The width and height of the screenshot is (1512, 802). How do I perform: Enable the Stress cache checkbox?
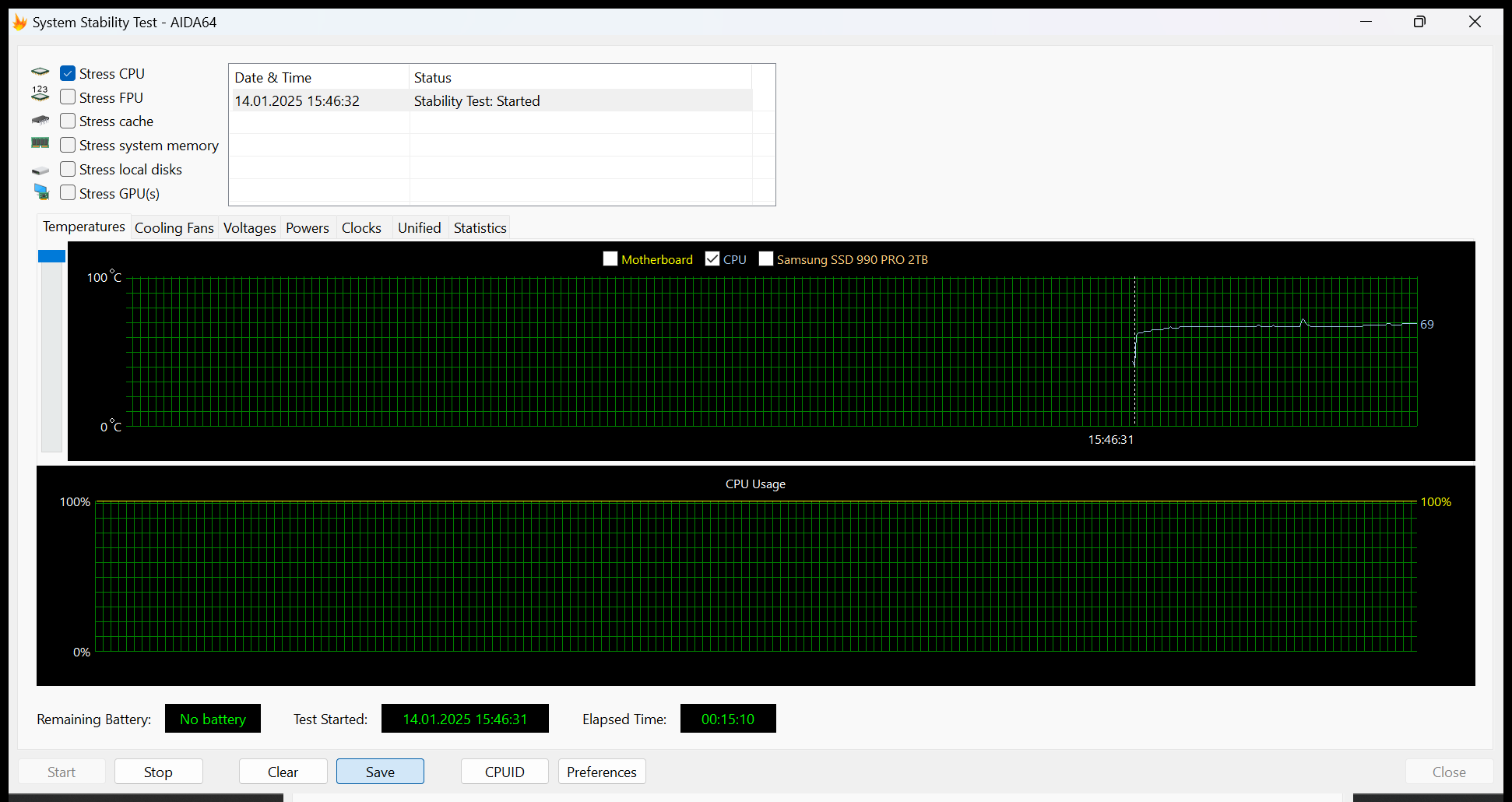(x=68, y=121)
